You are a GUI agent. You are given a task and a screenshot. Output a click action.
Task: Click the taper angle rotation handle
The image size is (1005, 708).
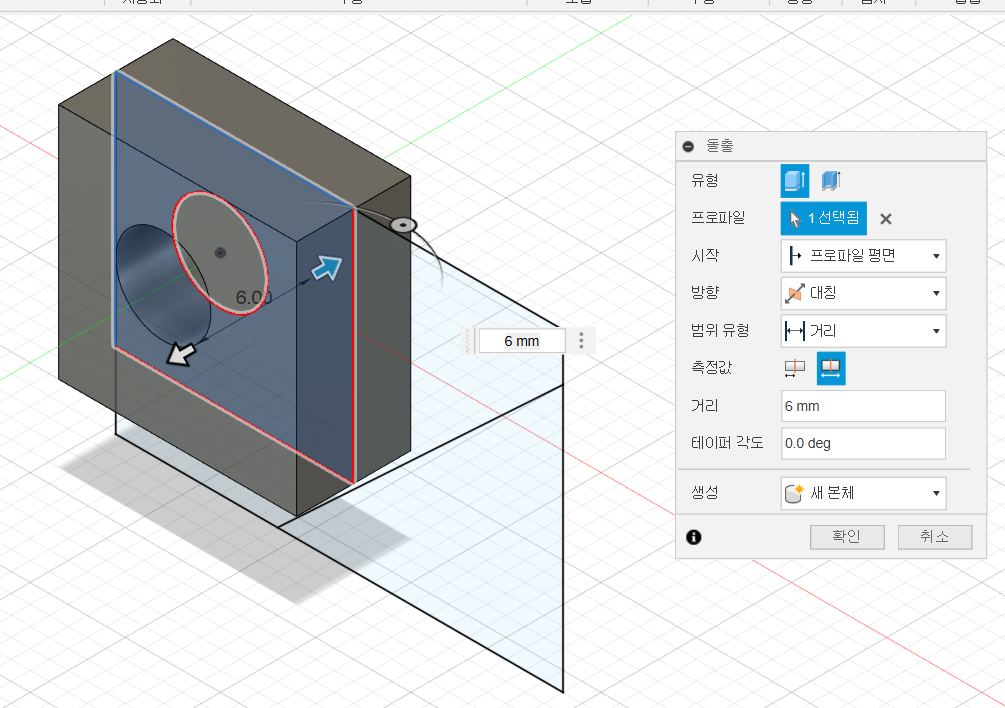coord(403,225)
